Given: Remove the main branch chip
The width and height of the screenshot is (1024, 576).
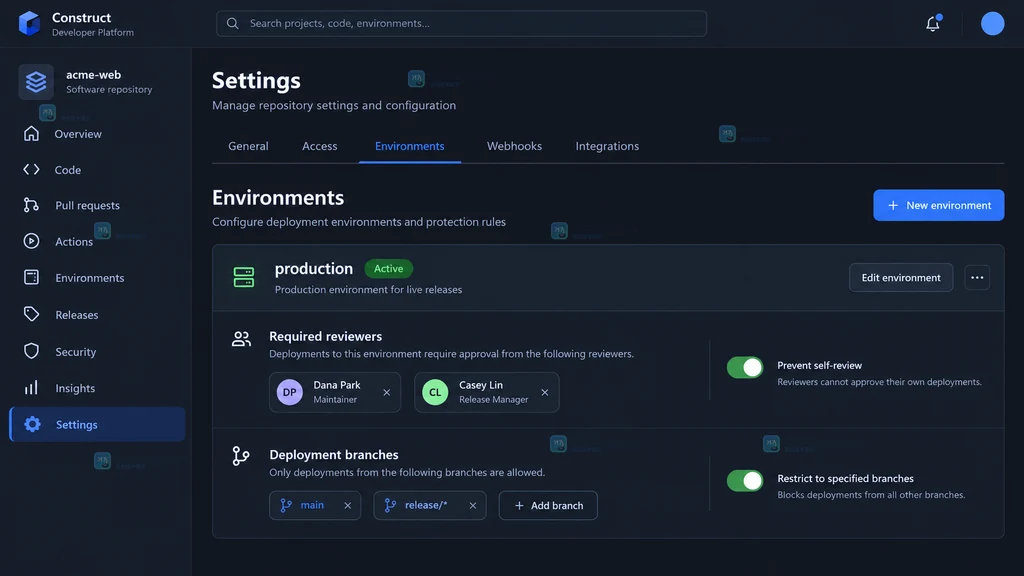Looking at the screenshot, I should coord(347,505).
